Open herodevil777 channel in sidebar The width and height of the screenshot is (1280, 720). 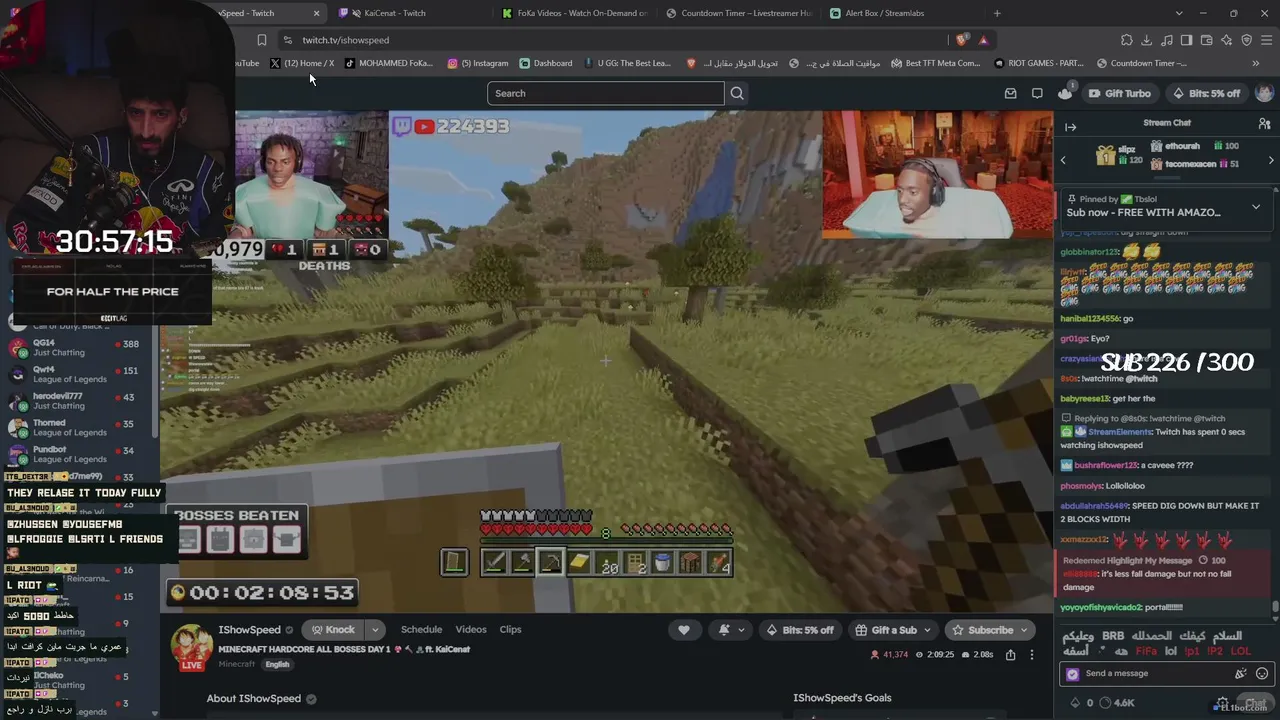click(74, 401)
